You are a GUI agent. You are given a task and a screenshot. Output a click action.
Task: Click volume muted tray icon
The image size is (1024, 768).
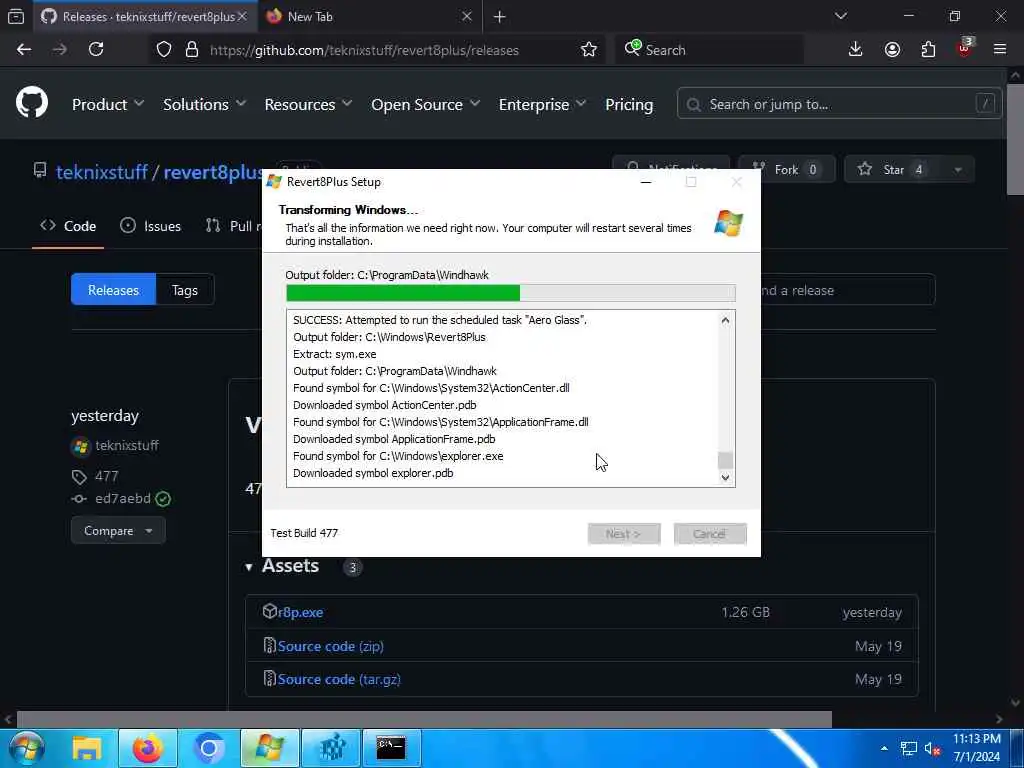[x=932, y=749]
